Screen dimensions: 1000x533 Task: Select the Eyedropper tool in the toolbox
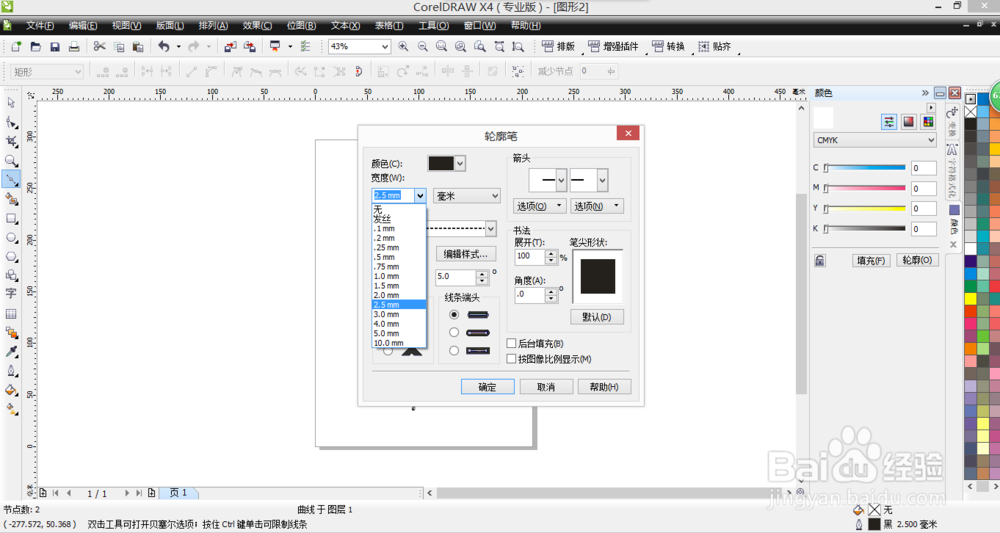point(11,352)
